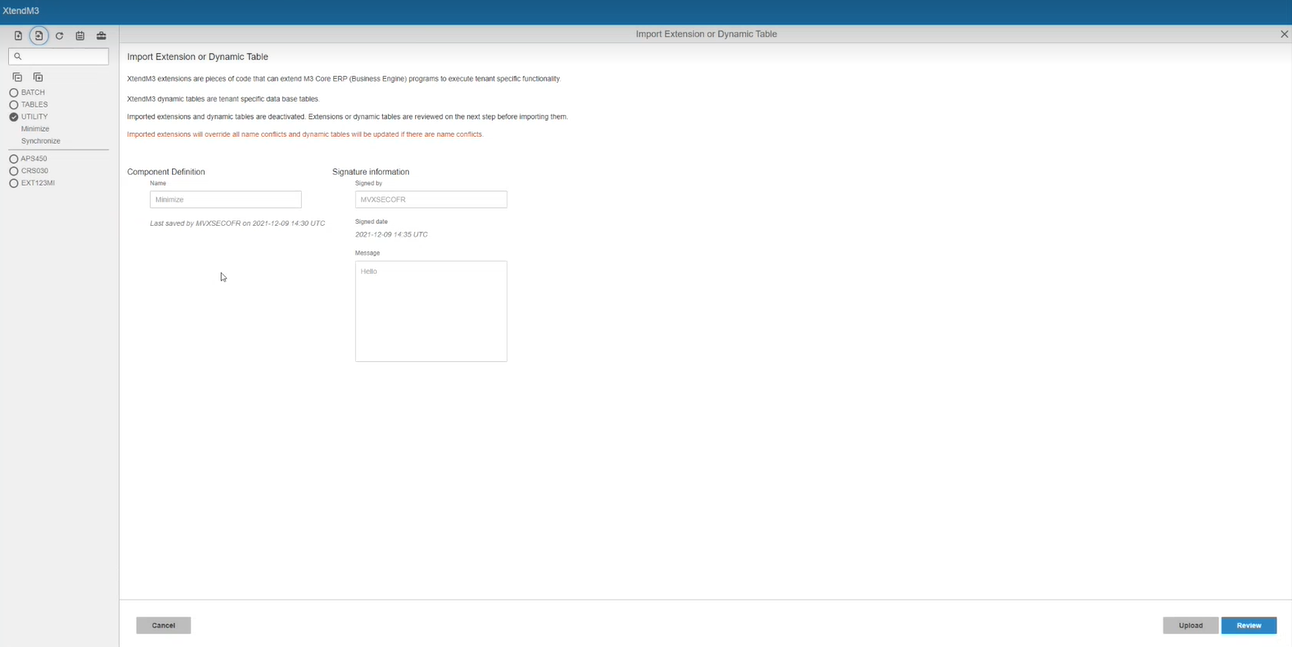Click the collapse all icon
The height and width of the screenshot is (647, 1292).
pyautogui.click(x=17, y=77)
